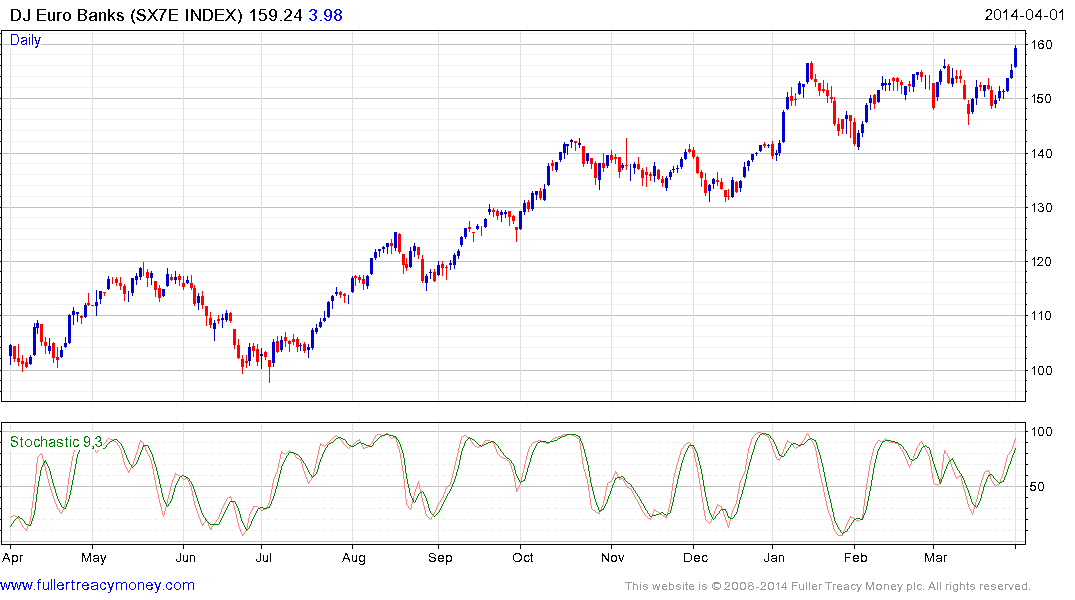Click the stochastic axis label 100
The image size is (1075, 600).
(x=1041, y=431)
